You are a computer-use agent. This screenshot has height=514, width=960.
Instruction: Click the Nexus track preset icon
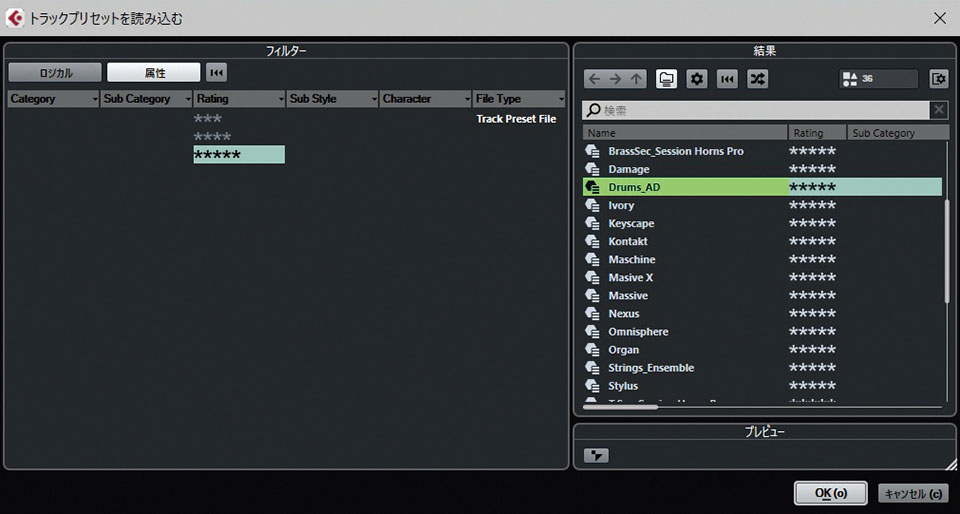[592, 313]
